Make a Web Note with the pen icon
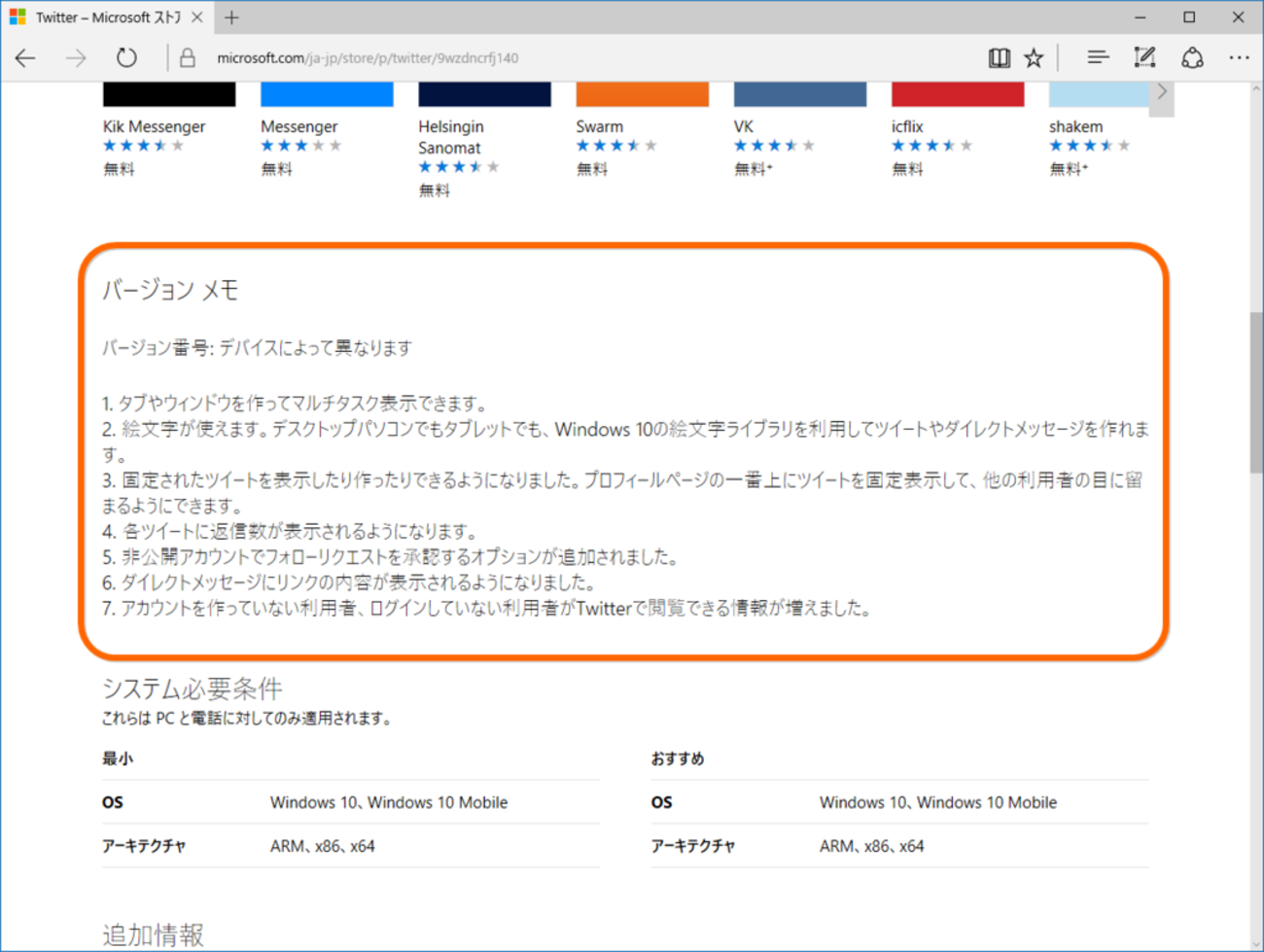This screenshot has height=952, width=1264. coord(1144,58)
